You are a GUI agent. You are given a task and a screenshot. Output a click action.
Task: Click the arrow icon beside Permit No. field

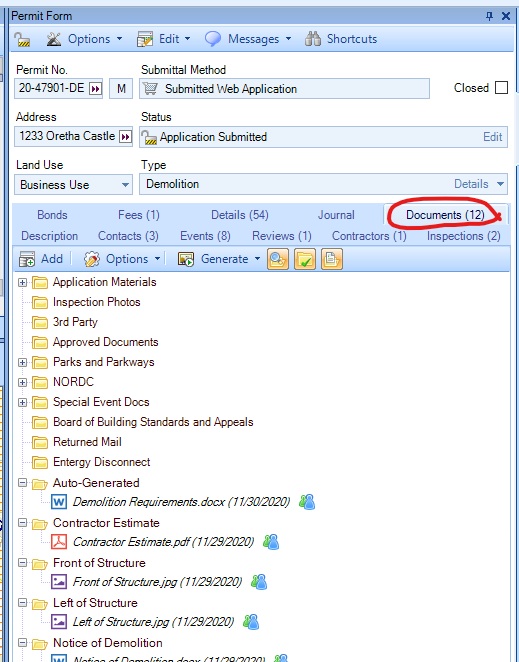95,89
